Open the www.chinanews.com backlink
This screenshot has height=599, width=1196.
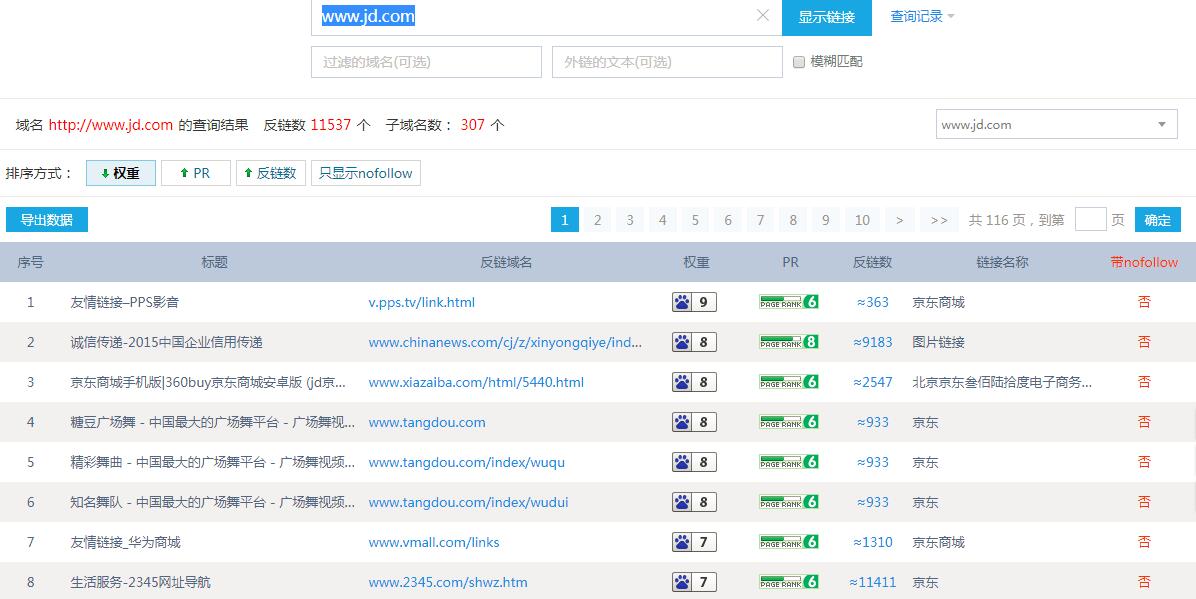(505, 343)
